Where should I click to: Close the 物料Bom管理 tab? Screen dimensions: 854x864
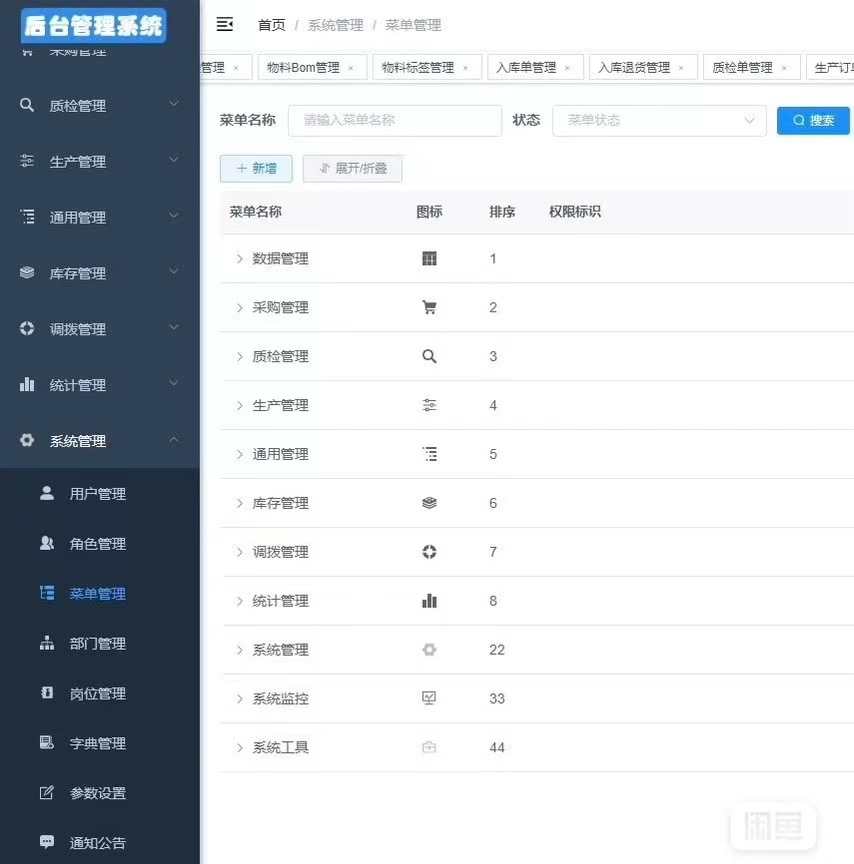click(x=351, y=68)
